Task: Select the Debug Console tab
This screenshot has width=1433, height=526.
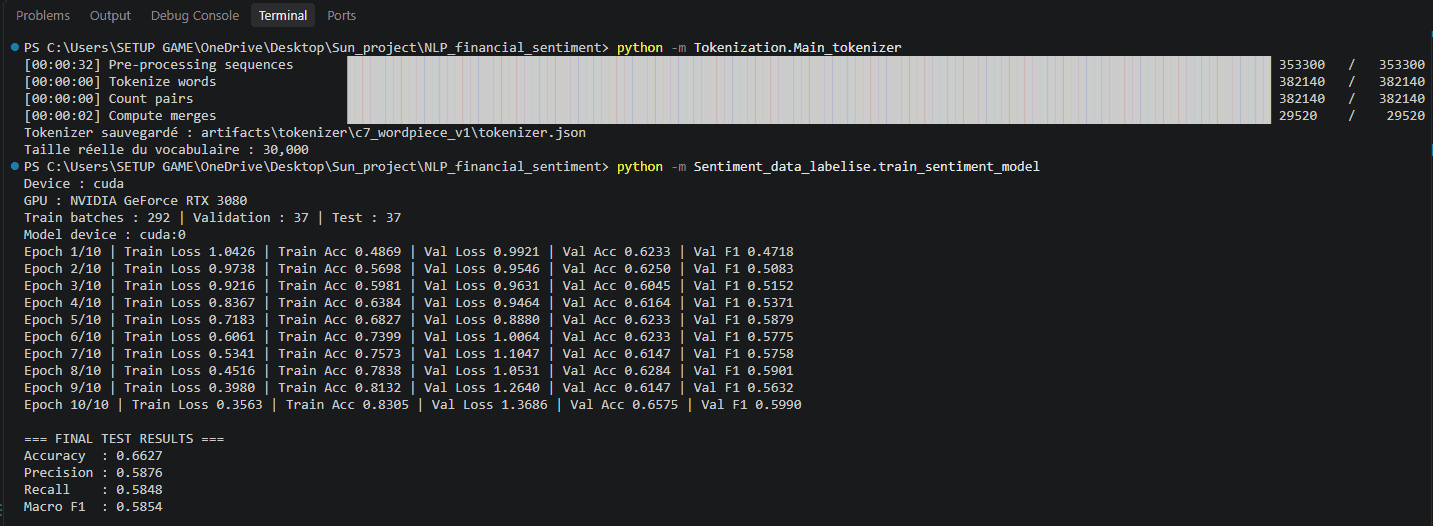Action: click(x=195, y=15)
